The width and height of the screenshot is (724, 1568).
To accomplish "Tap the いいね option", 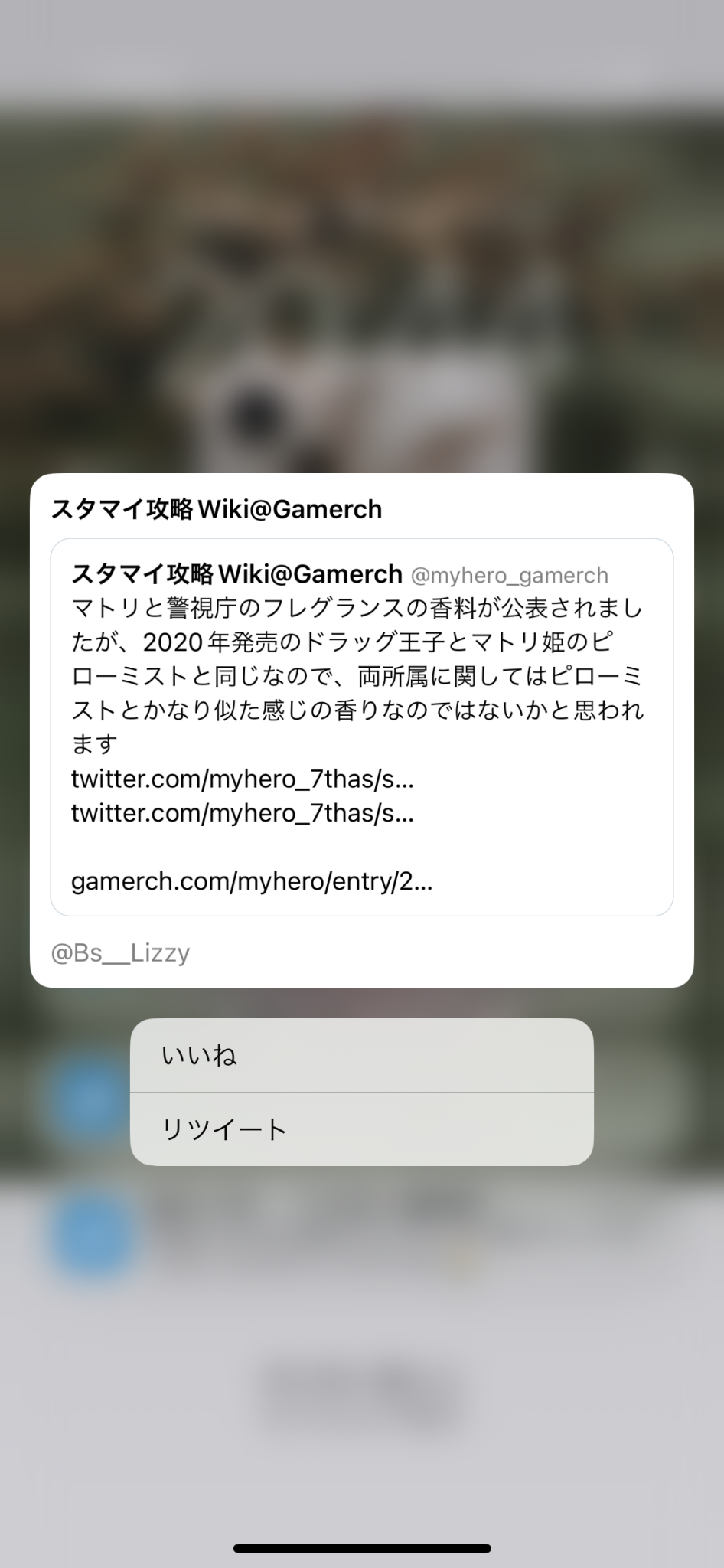I will point(361,1055).
